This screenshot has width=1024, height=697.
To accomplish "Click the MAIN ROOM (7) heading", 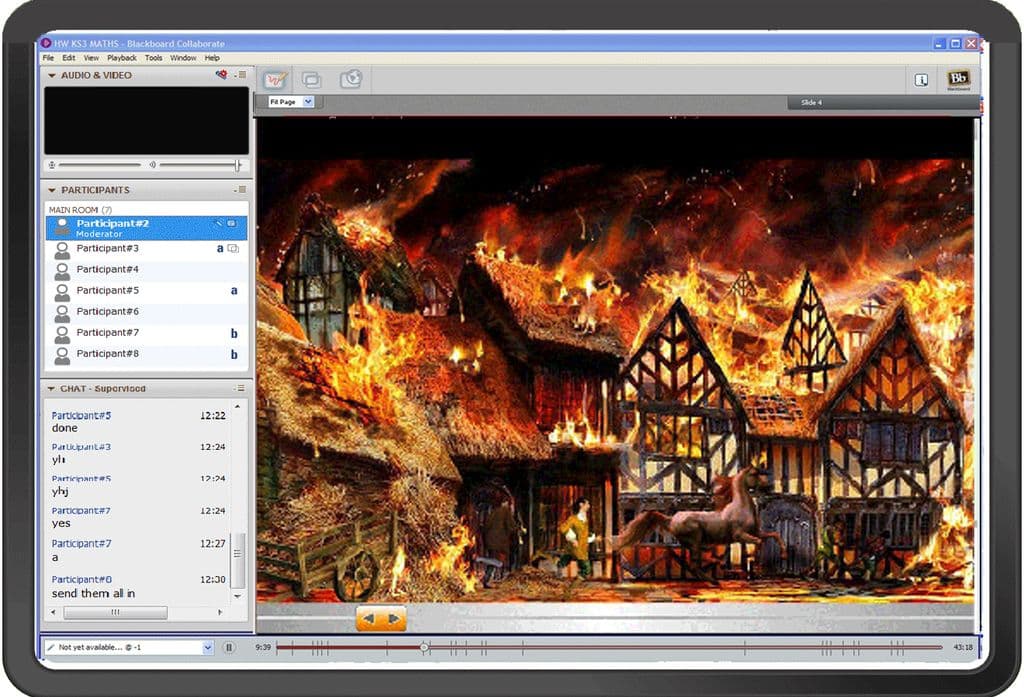I will (x=80, y=210).
